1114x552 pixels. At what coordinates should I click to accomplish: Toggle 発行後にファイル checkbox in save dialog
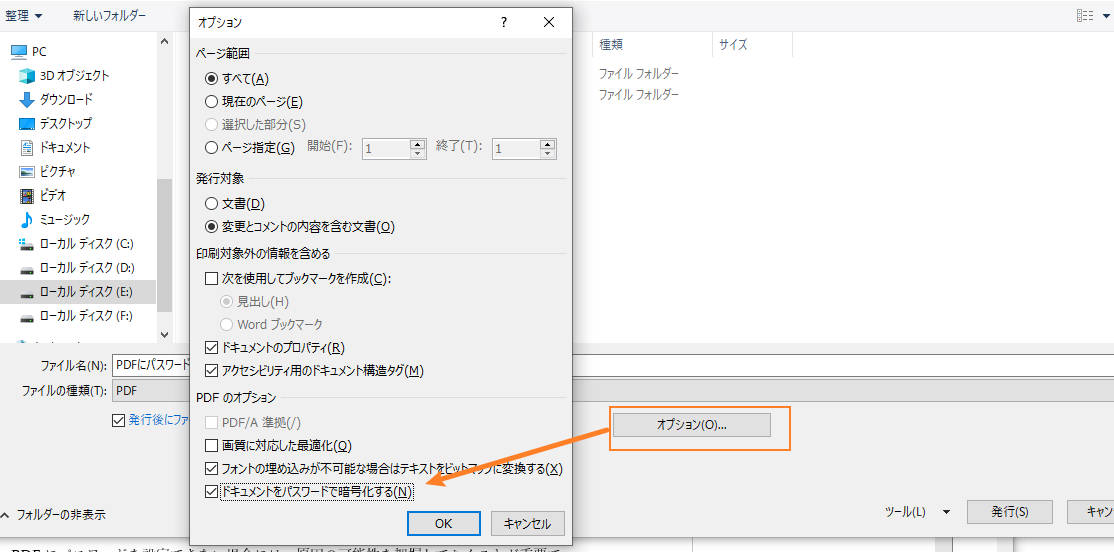click(x=119, y=420)
